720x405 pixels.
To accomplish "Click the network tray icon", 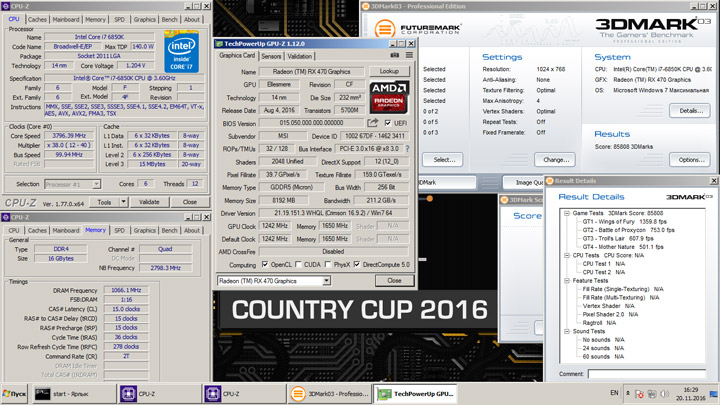I will [x=652, y=394].
